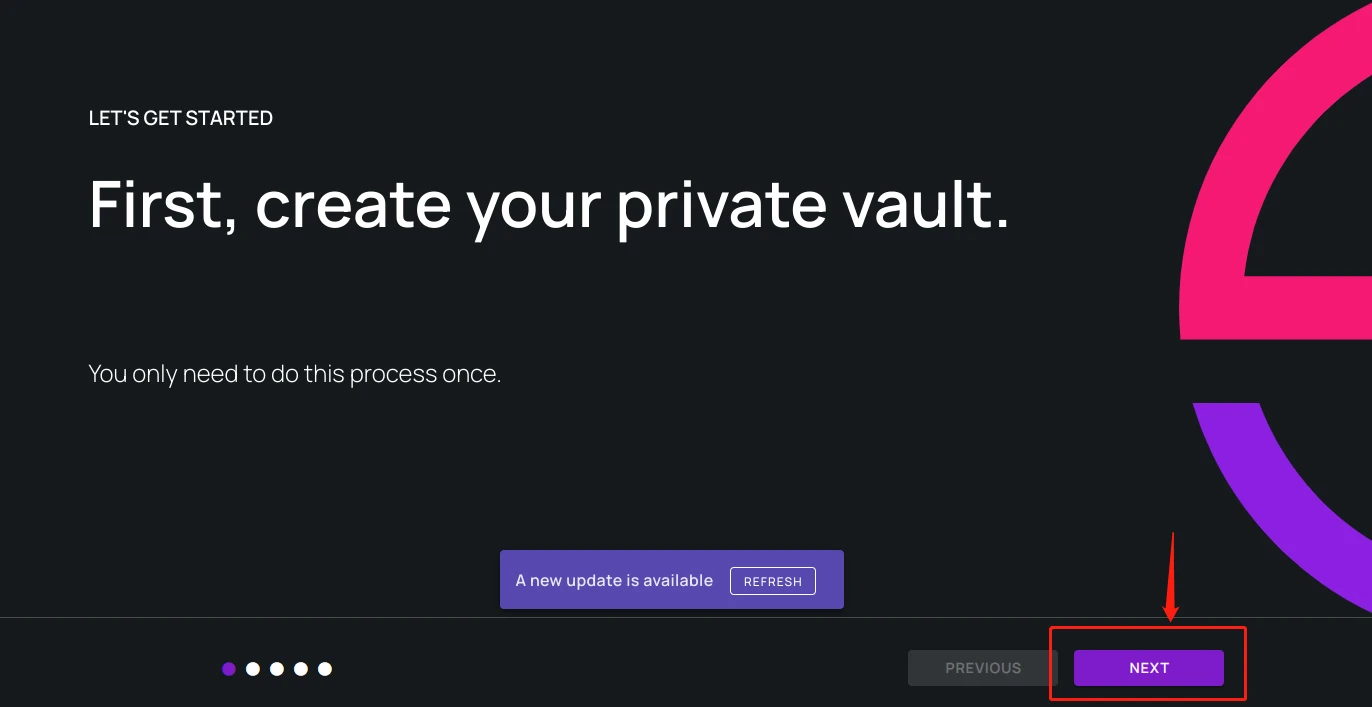
Task: Select the third onboarding step dot
Action: [277, 669]
